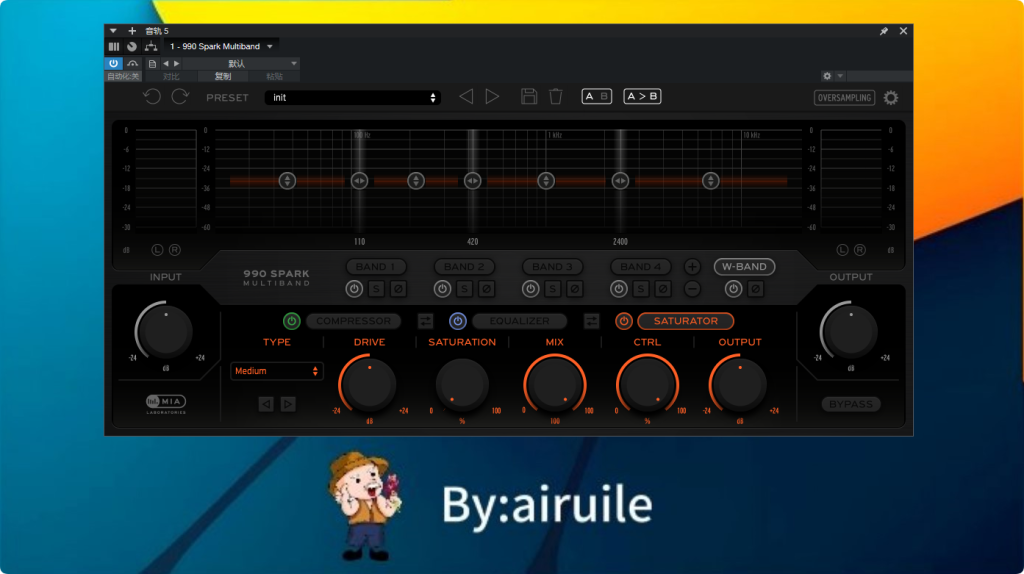Click the sidechain arc icon
This screenshot has height=574, width=1024.
pos(133,63)
